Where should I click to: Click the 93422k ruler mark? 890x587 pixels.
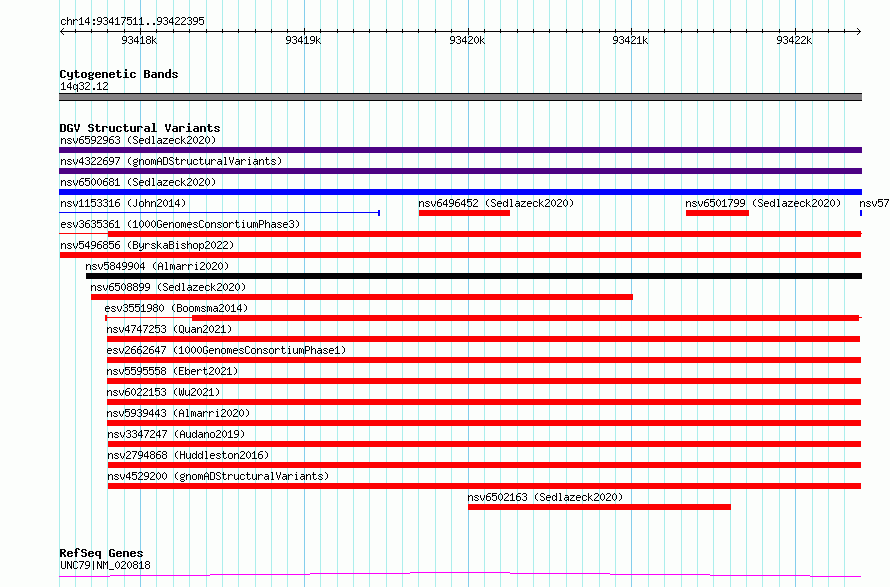(794, 40)
